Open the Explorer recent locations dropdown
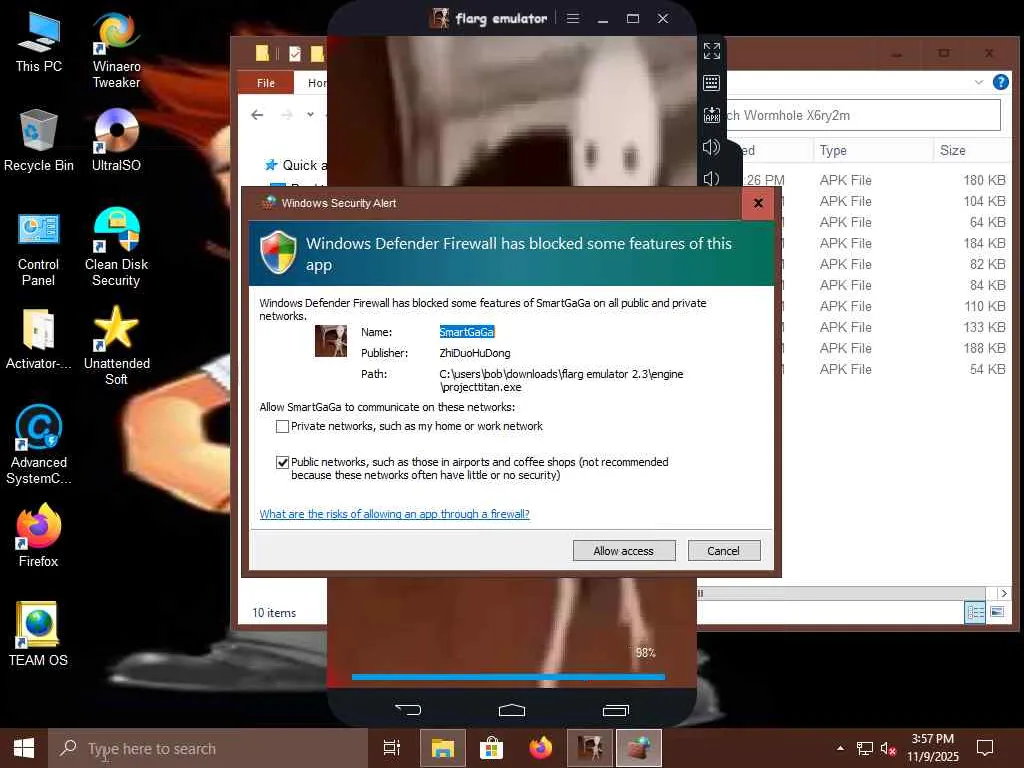This screenshot has height=768, width=1024. [x=310, y=114]
